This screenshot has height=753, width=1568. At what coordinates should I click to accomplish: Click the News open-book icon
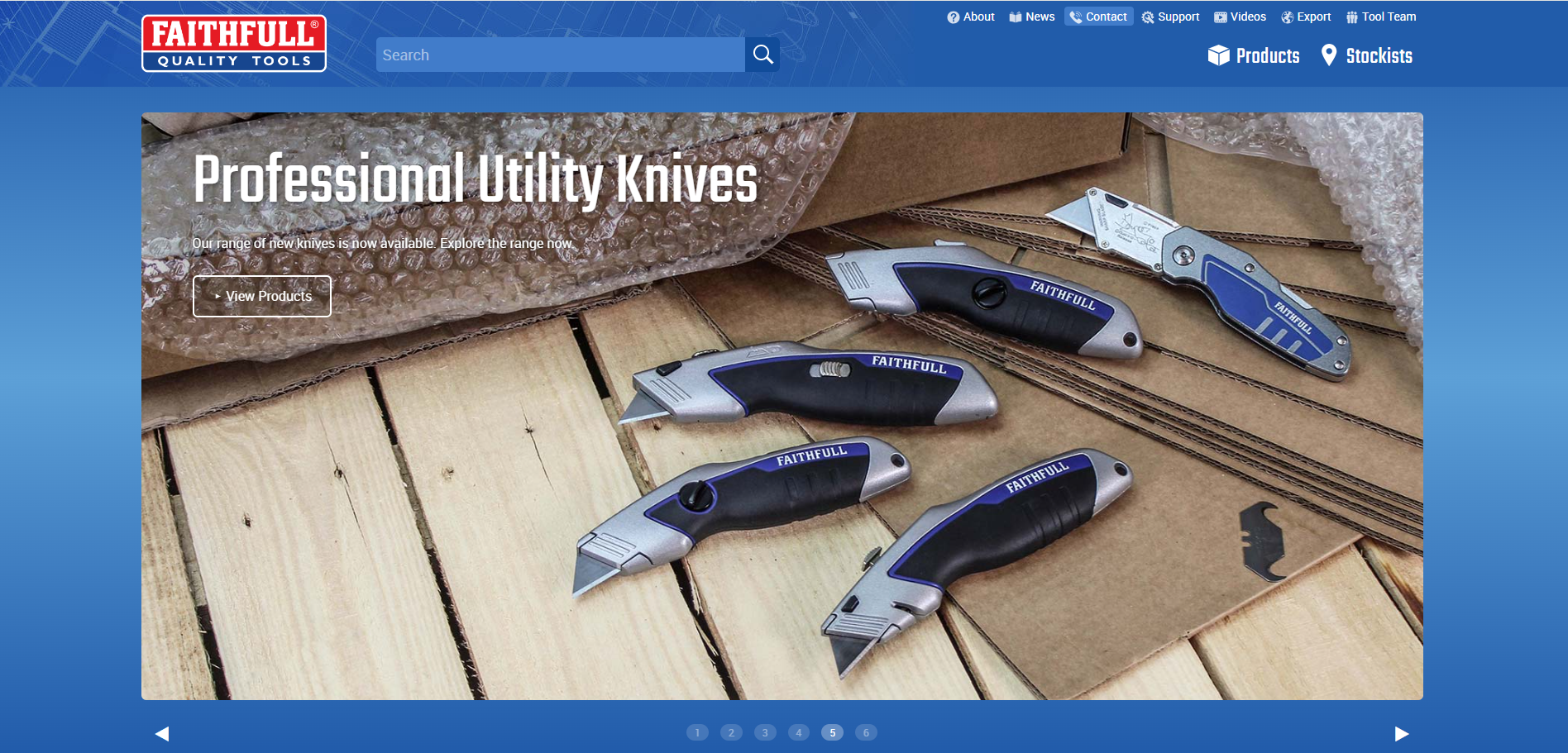click(1016, 17)
